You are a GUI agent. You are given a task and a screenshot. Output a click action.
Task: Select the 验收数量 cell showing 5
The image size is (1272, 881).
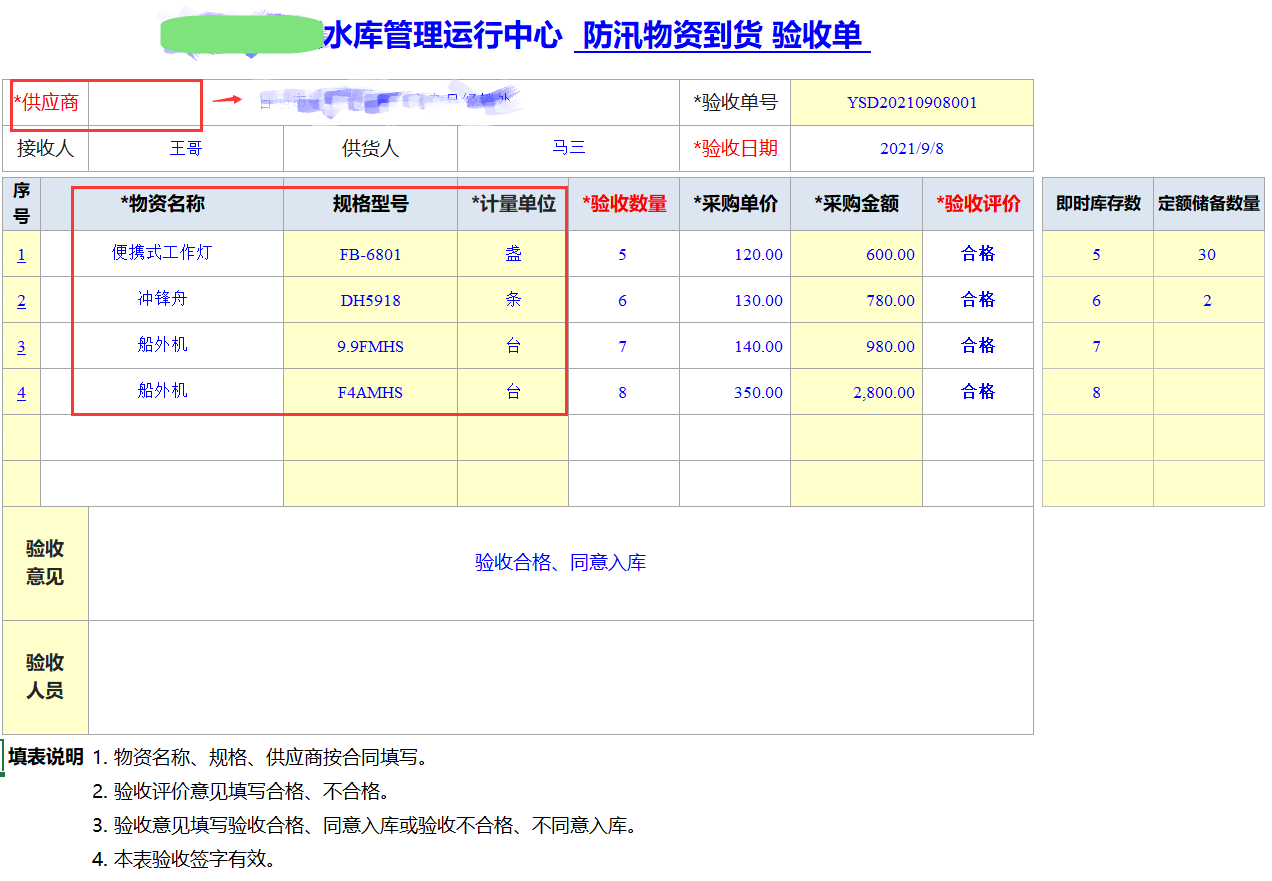click(x=622, y=254)
